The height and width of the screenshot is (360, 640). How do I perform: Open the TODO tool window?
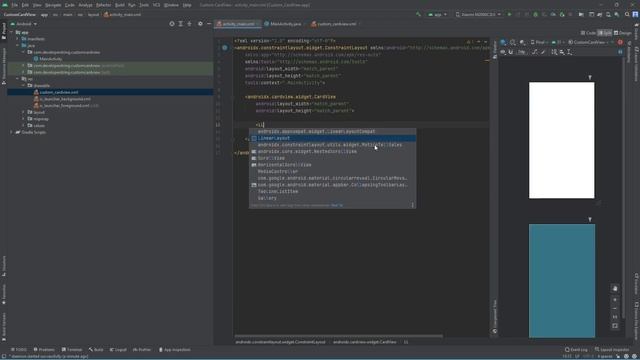click(x=19, y=350)
